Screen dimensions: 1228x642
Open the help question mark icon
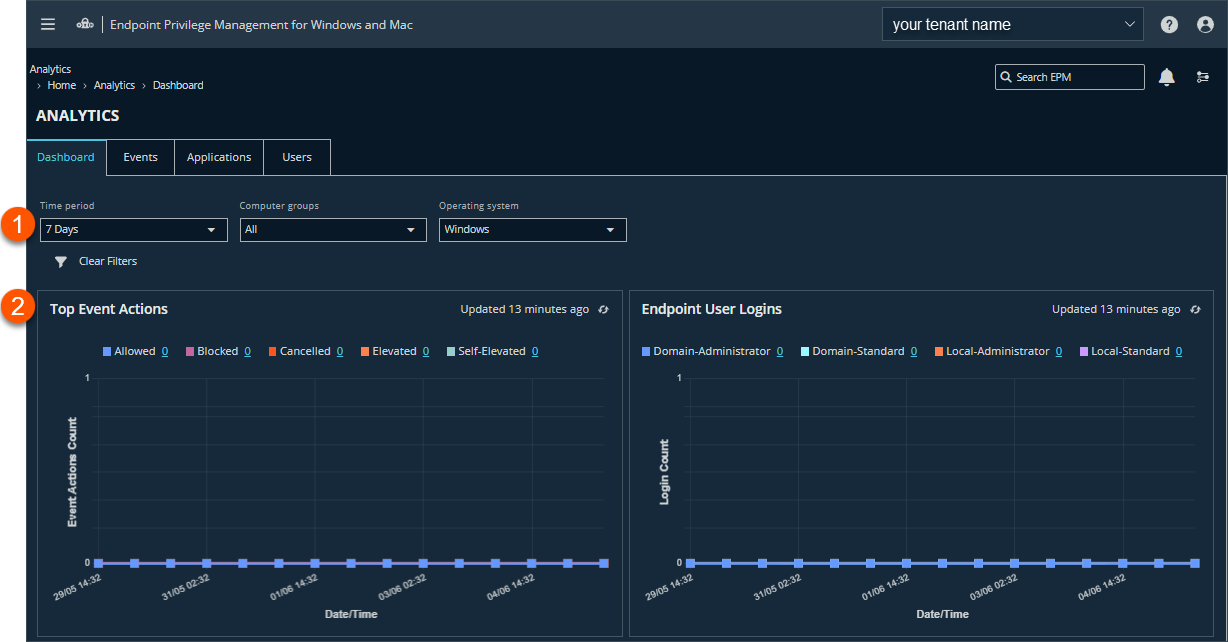[x=1169, y=25]
